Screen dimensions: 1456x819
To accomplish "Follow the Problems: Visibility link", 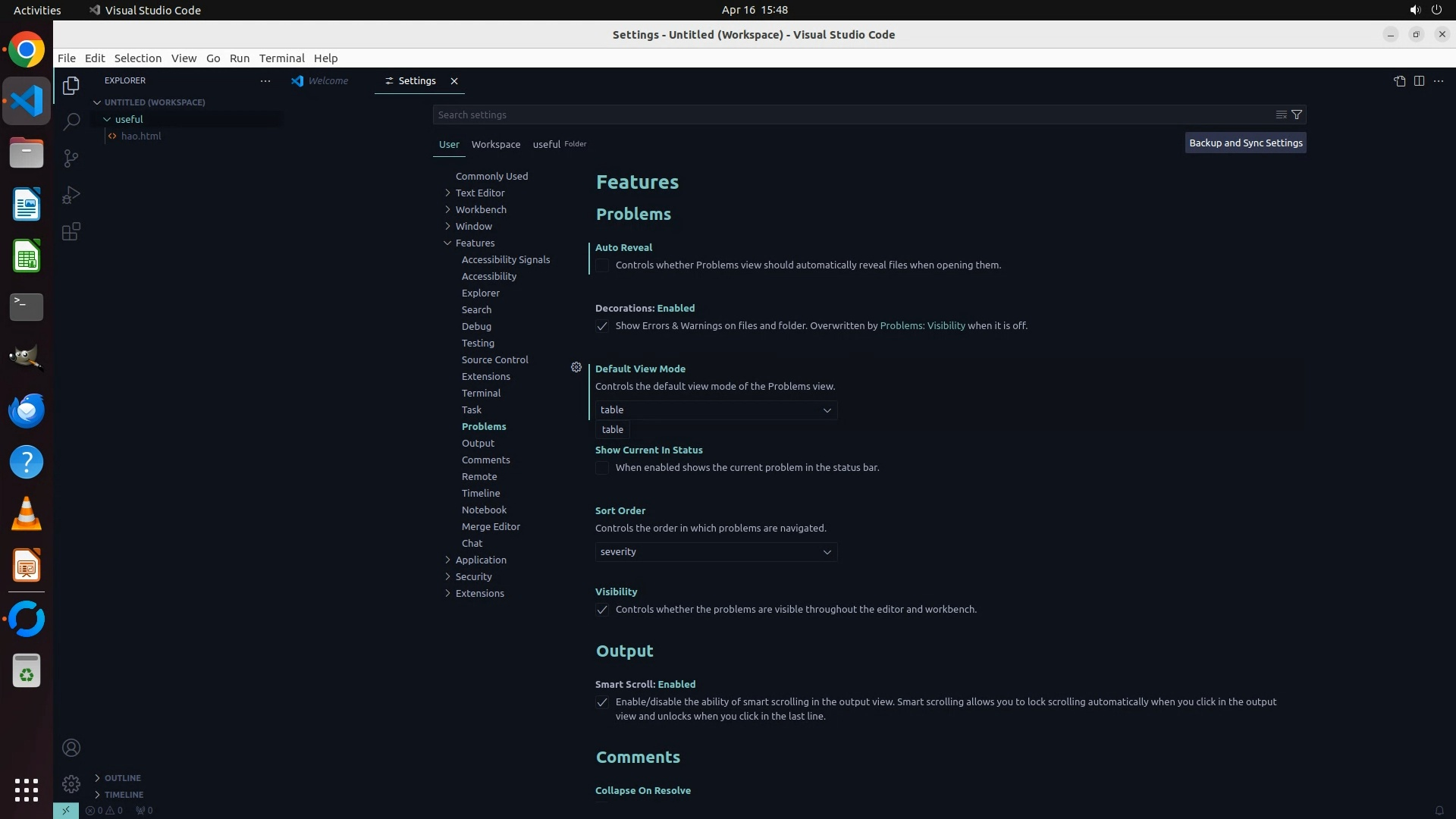I will click(x=922, y=326).
